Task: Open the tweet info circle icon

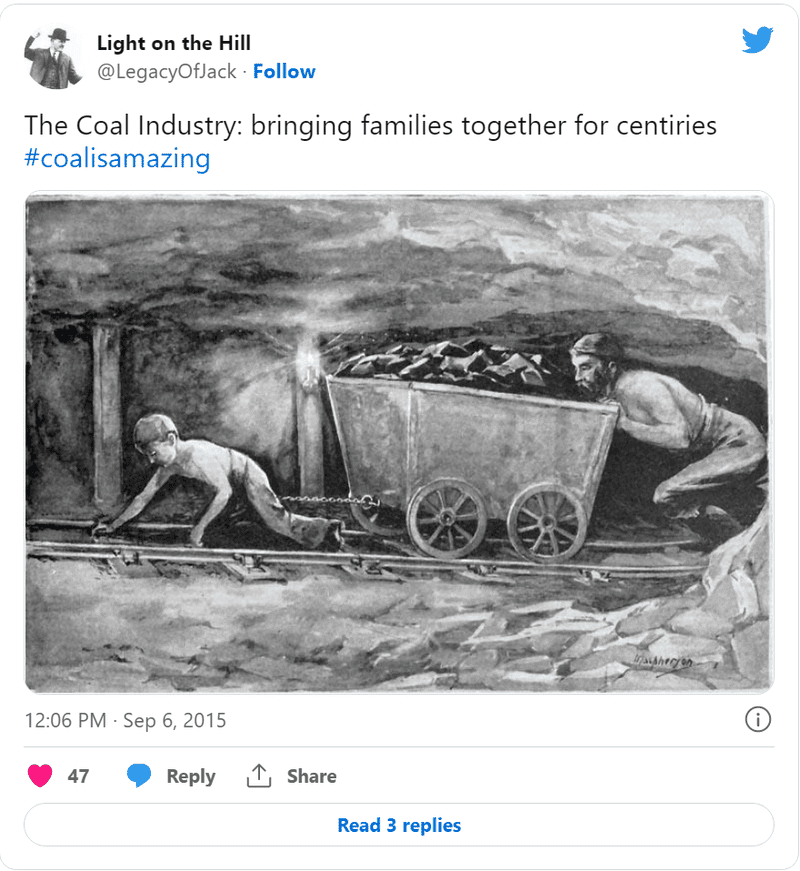Action: pos(758,719)
